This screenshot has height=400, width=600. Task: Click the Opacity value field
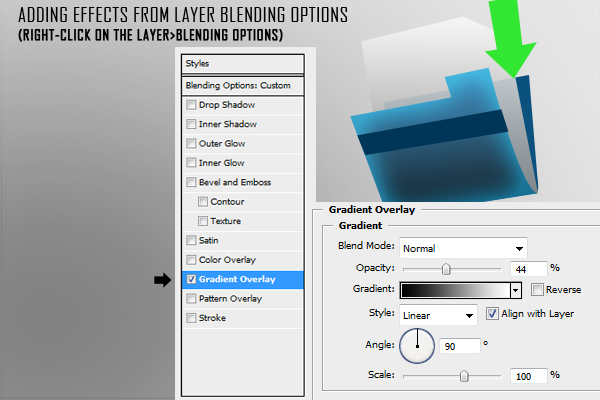pos(527,269)
